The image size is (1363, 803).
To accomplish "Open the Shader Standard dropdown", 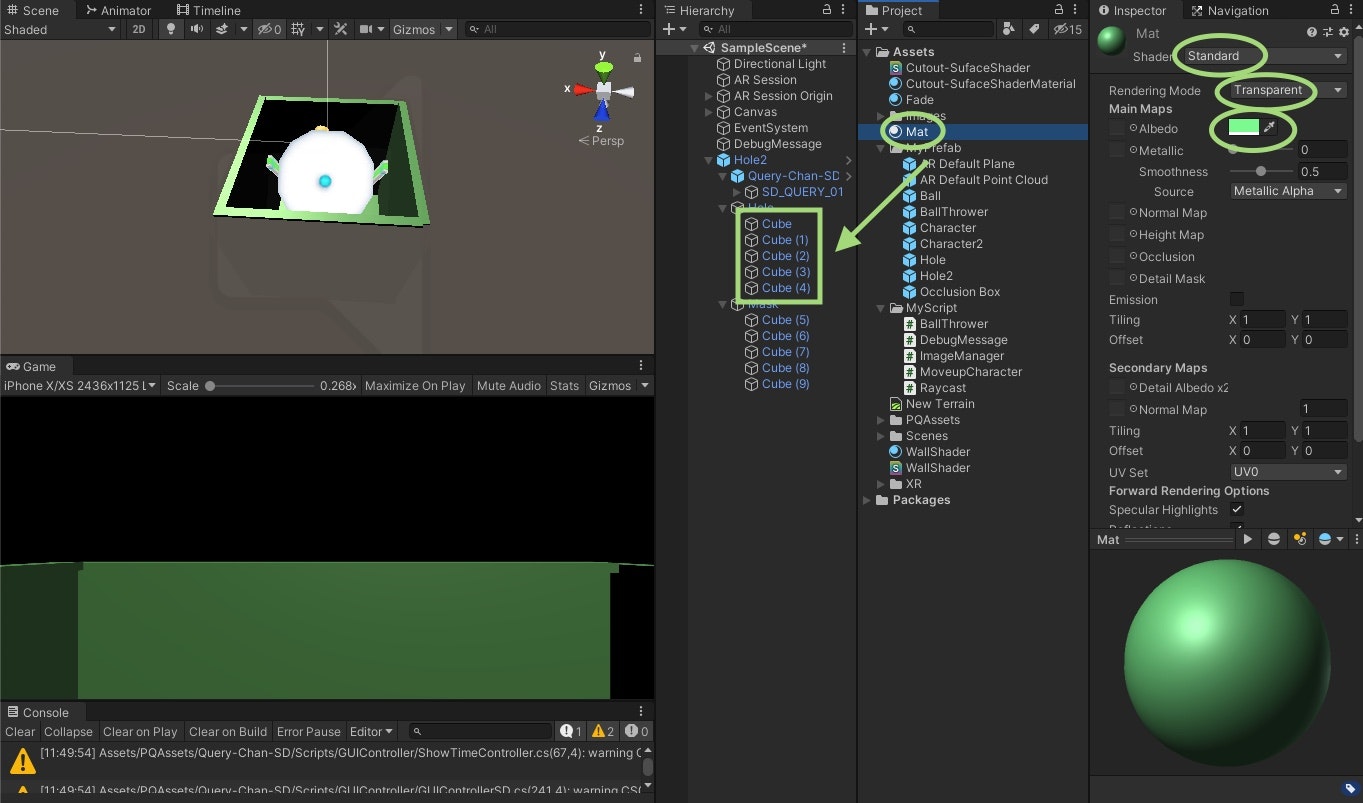I will (x=1263, y=56).
